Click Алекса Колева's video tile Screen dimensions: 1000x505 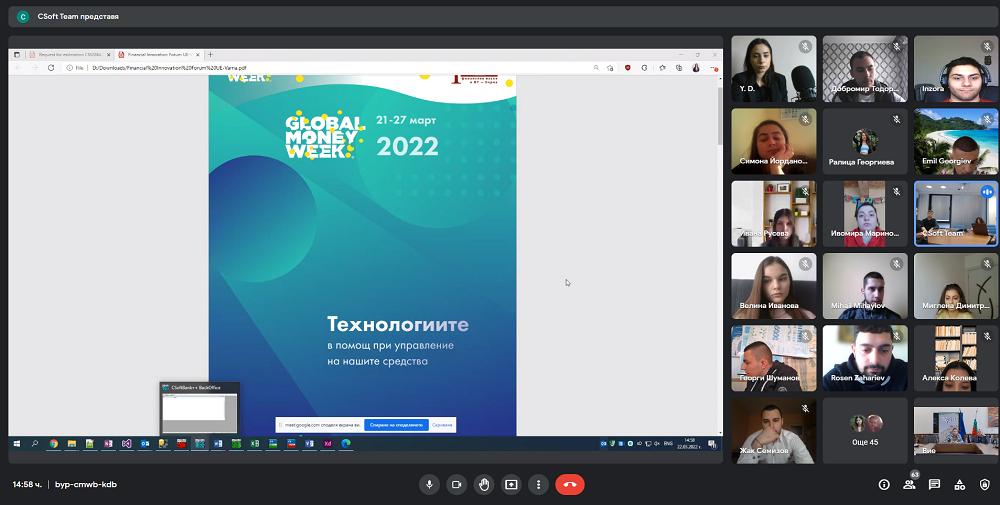tap(956, 358)
